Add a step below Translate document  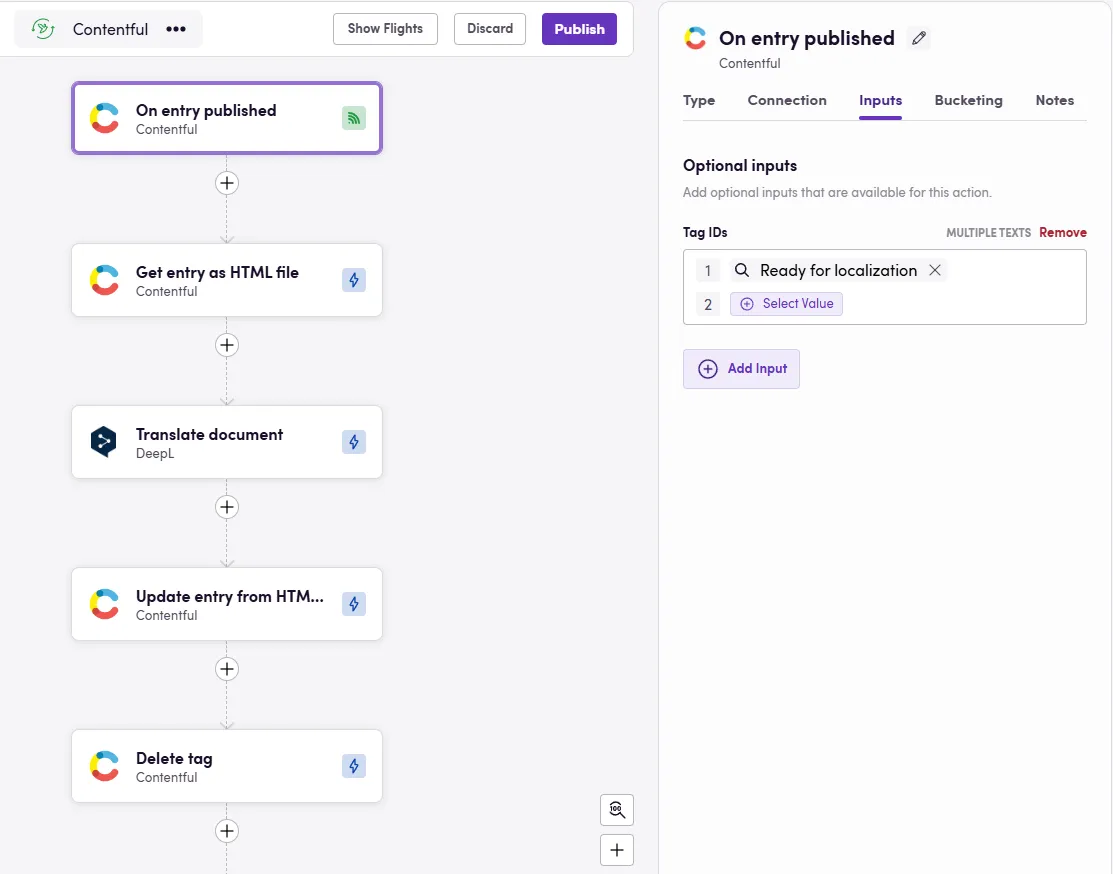[227, 507]
